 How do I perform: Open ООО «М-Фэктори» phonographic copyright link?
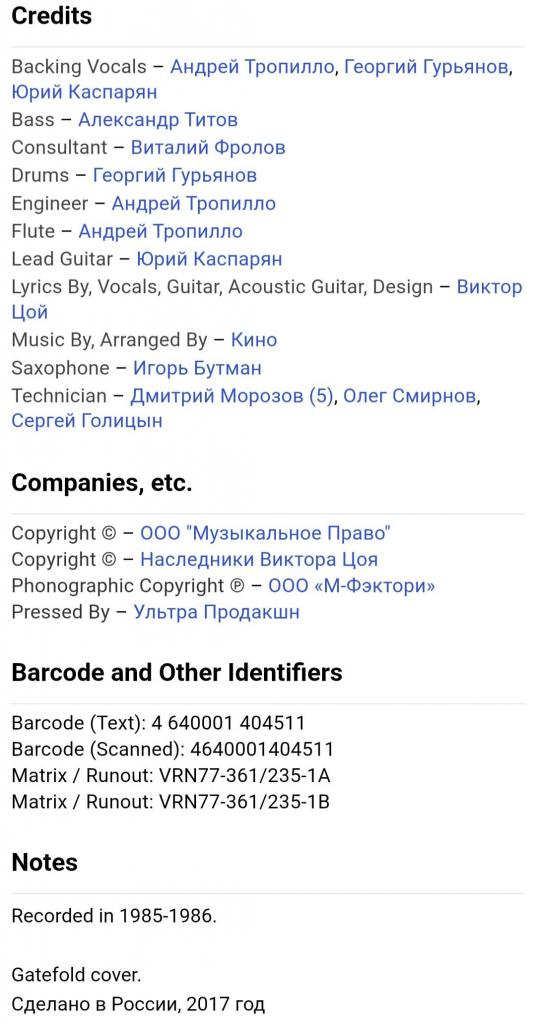point(352,586)
